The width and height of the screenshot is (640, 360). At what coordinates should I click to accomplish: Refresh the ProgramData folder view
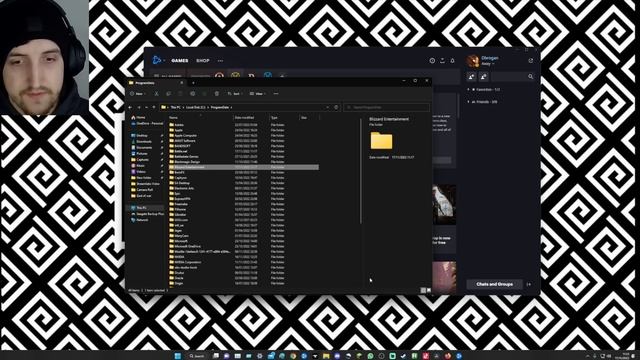[x=336, y=107]
